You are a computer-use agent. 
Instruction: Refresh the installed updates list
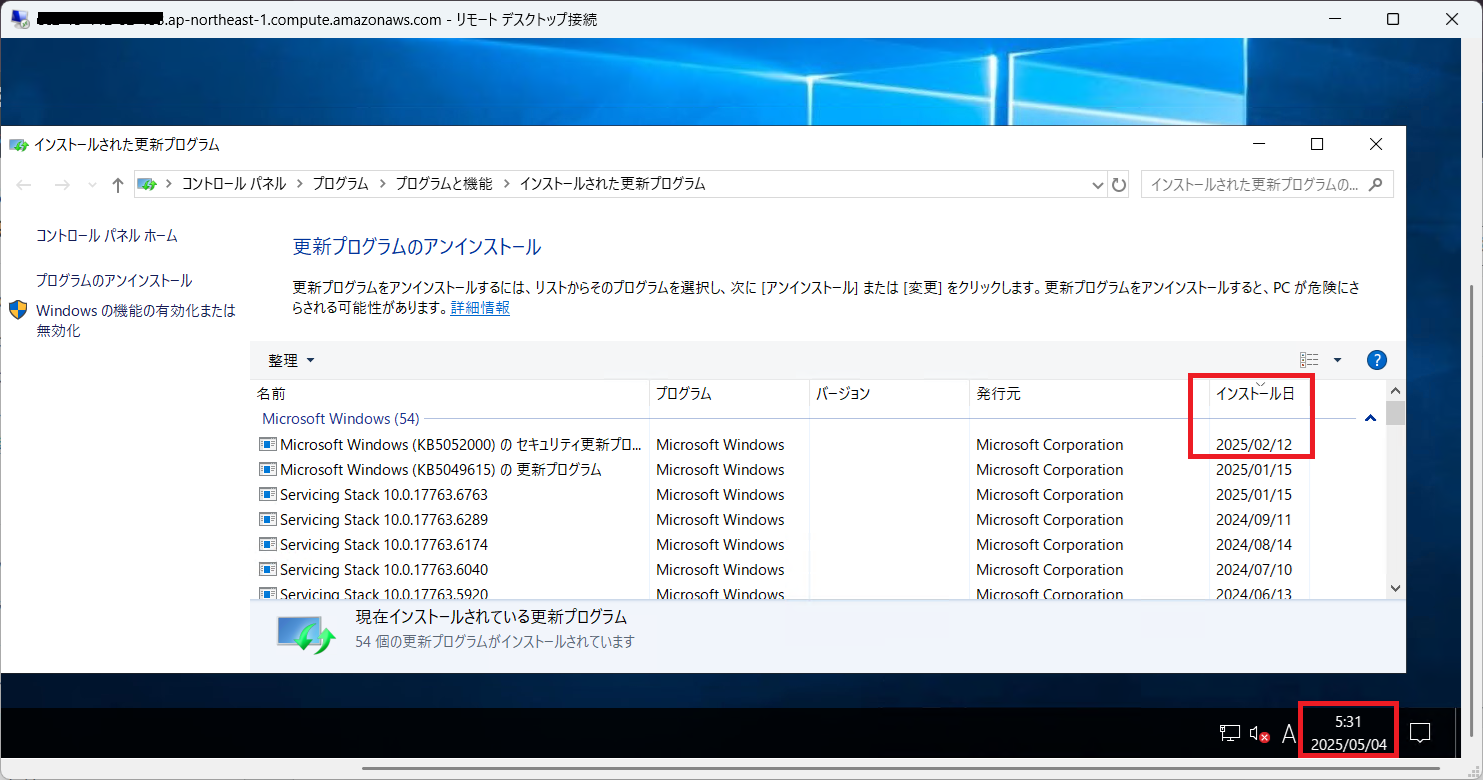[1119, 185]
